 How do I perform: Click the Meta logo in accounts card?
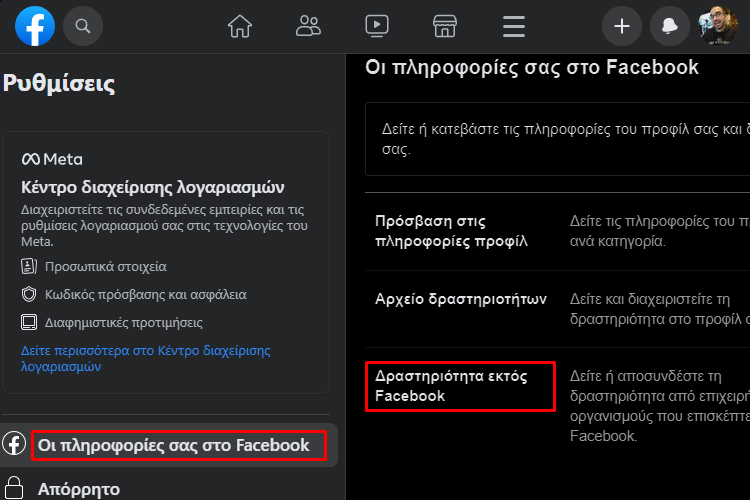(x=52, y=159)
